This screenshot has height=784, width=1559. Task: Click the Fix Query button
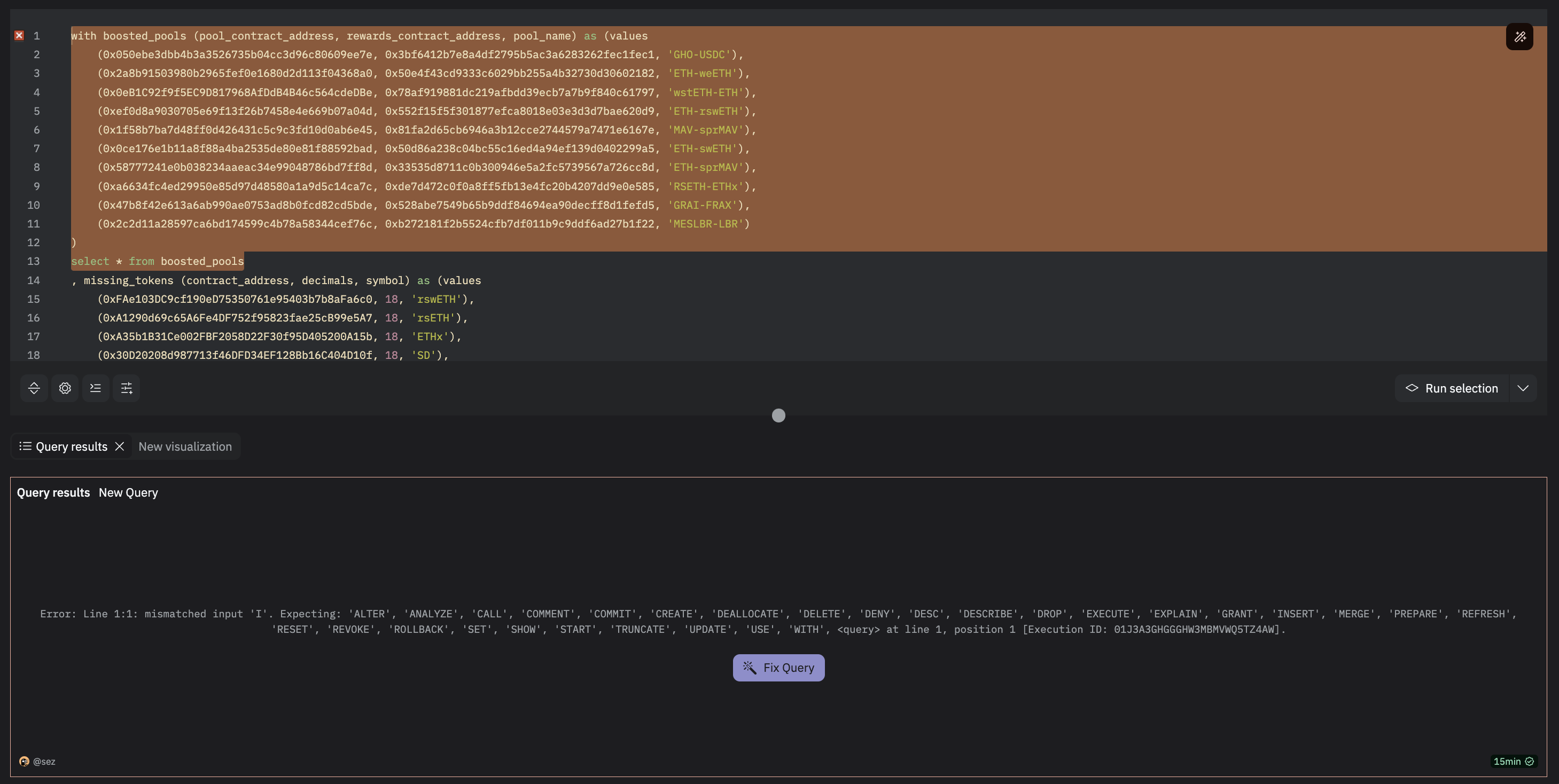click(x=778, y=668)
